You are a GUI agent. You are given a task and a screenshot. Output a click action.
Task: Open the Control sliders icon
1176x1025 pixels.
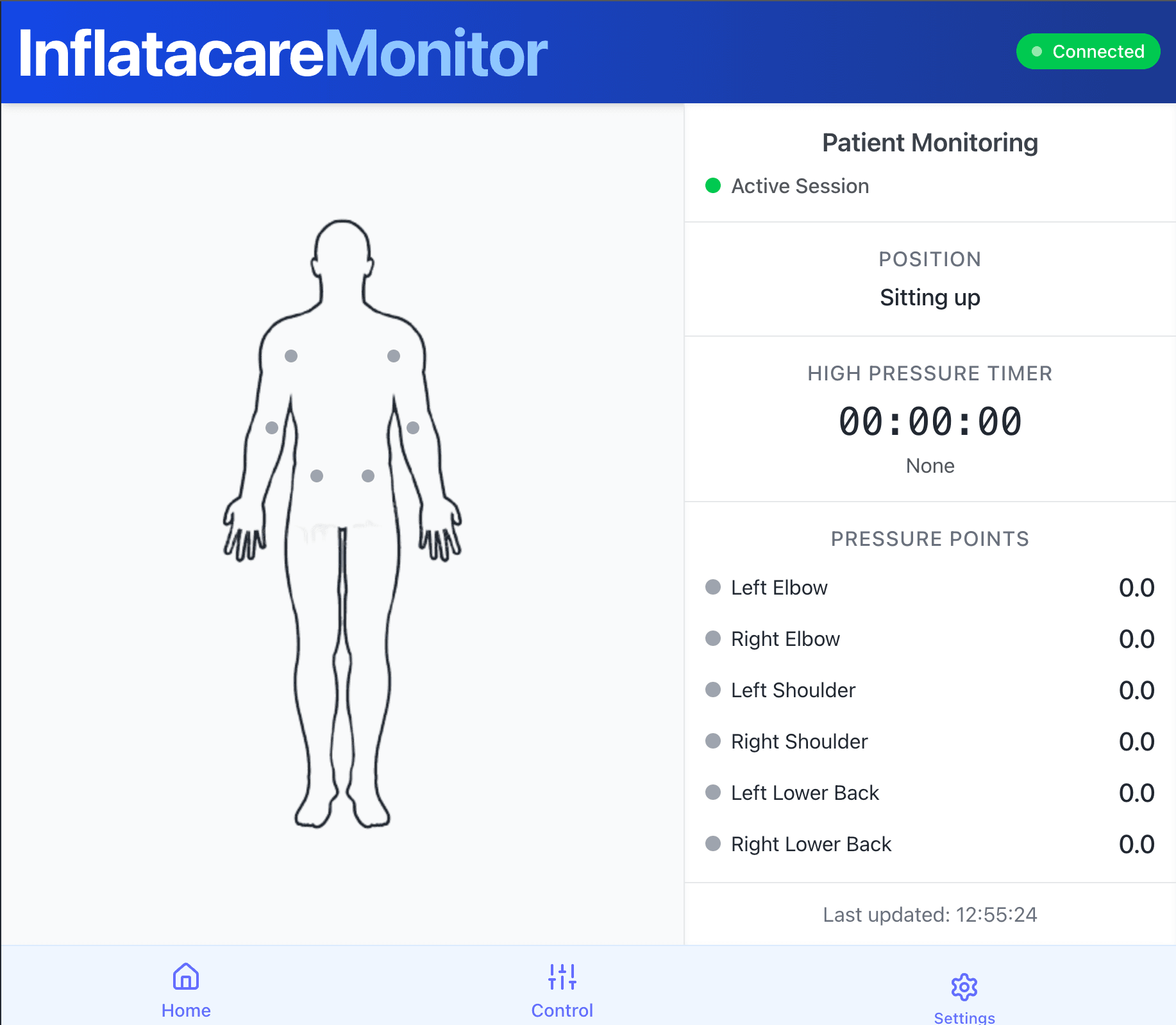coord(562,977)
